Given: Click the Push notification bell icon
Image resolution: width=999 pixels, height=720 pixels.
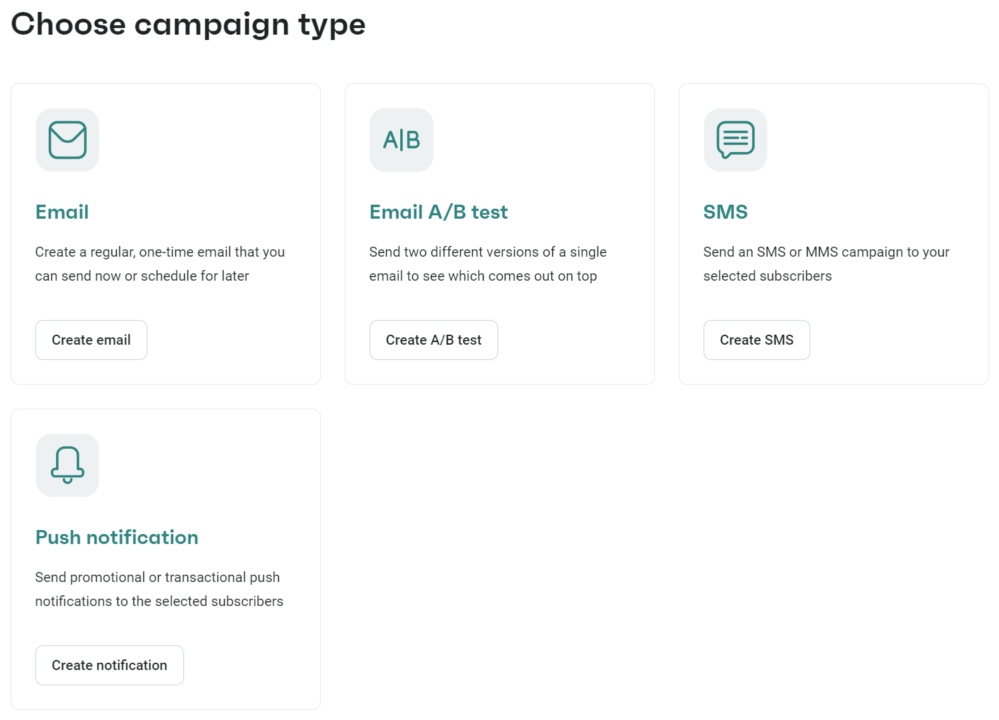Looking at the screenshot, I should click(x=67, y=465).
